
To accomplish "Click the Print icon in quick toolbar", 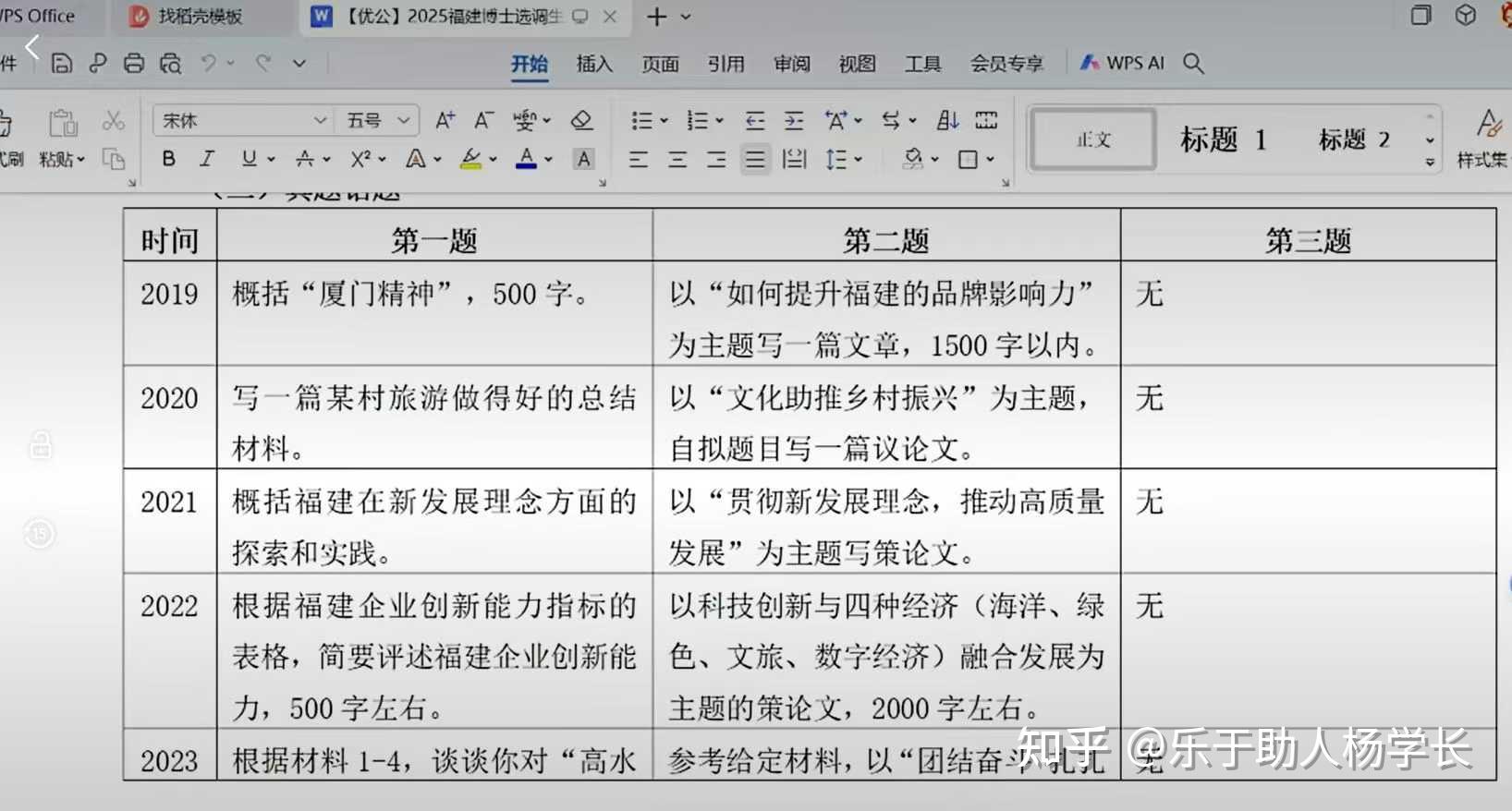I will 134,63.
